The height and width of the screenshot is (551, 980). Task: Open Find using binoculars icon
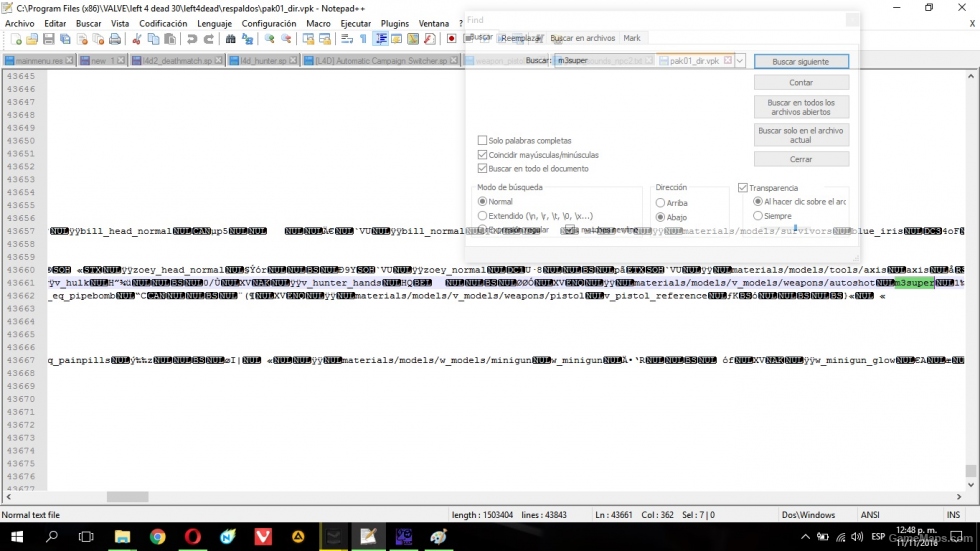231,39
